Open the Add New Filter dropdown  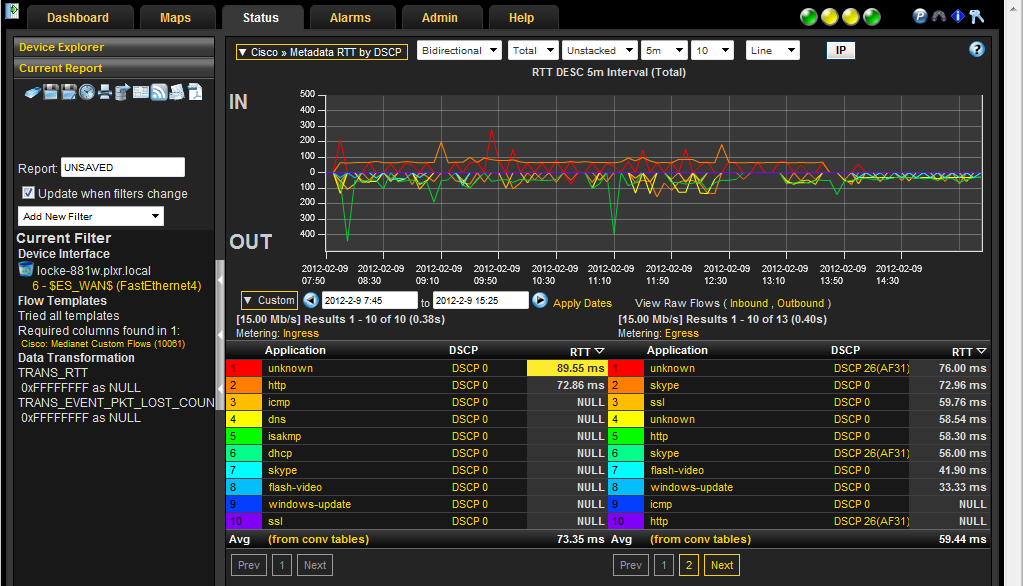(x=91, y=216)
